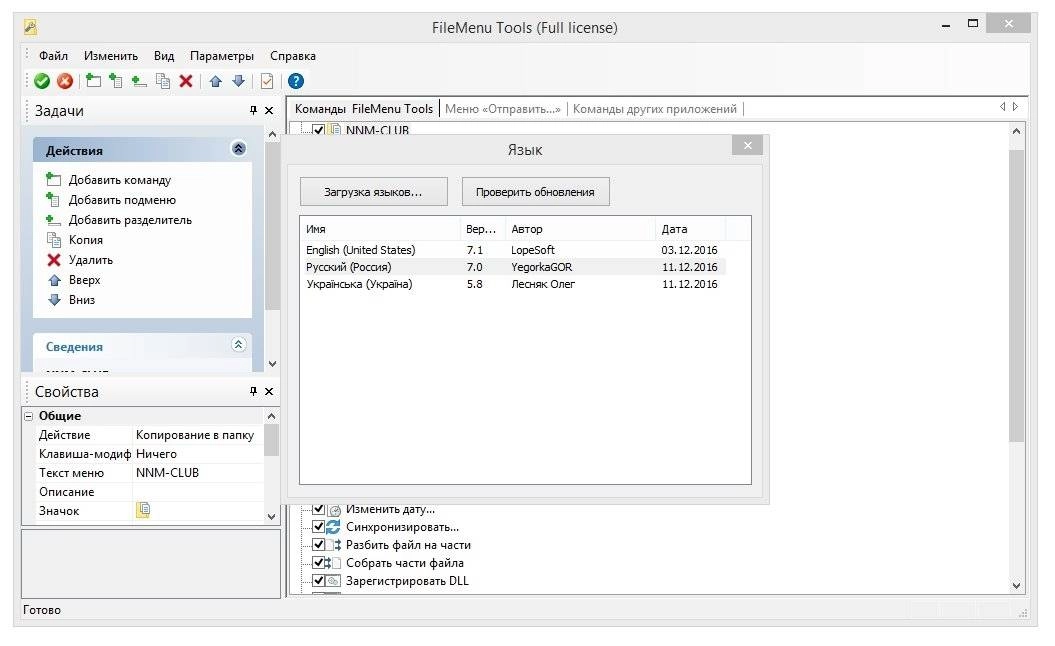The height and width of the screenshot is (646, 1055).
Task: Cancel changes with the red circle X icon
Action: point(65,81)
